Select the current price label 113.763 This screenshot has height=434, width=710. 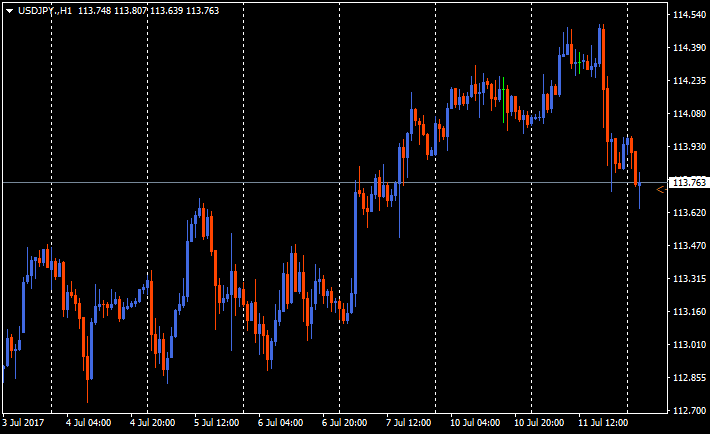(x=690, y=183)
